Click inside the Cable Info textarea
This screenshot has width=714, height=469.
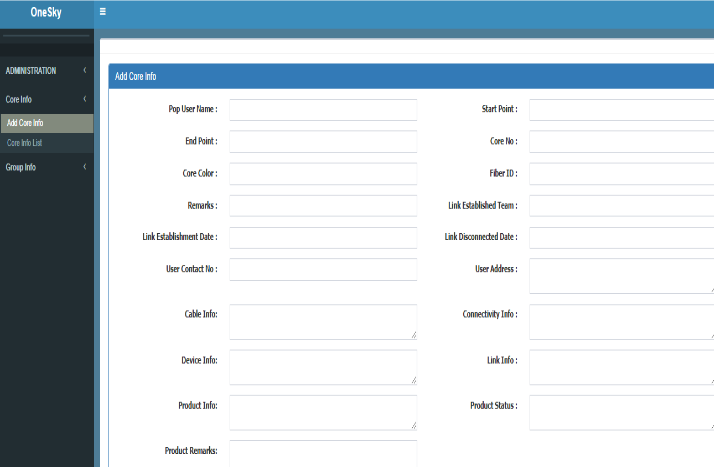(322, 322)
